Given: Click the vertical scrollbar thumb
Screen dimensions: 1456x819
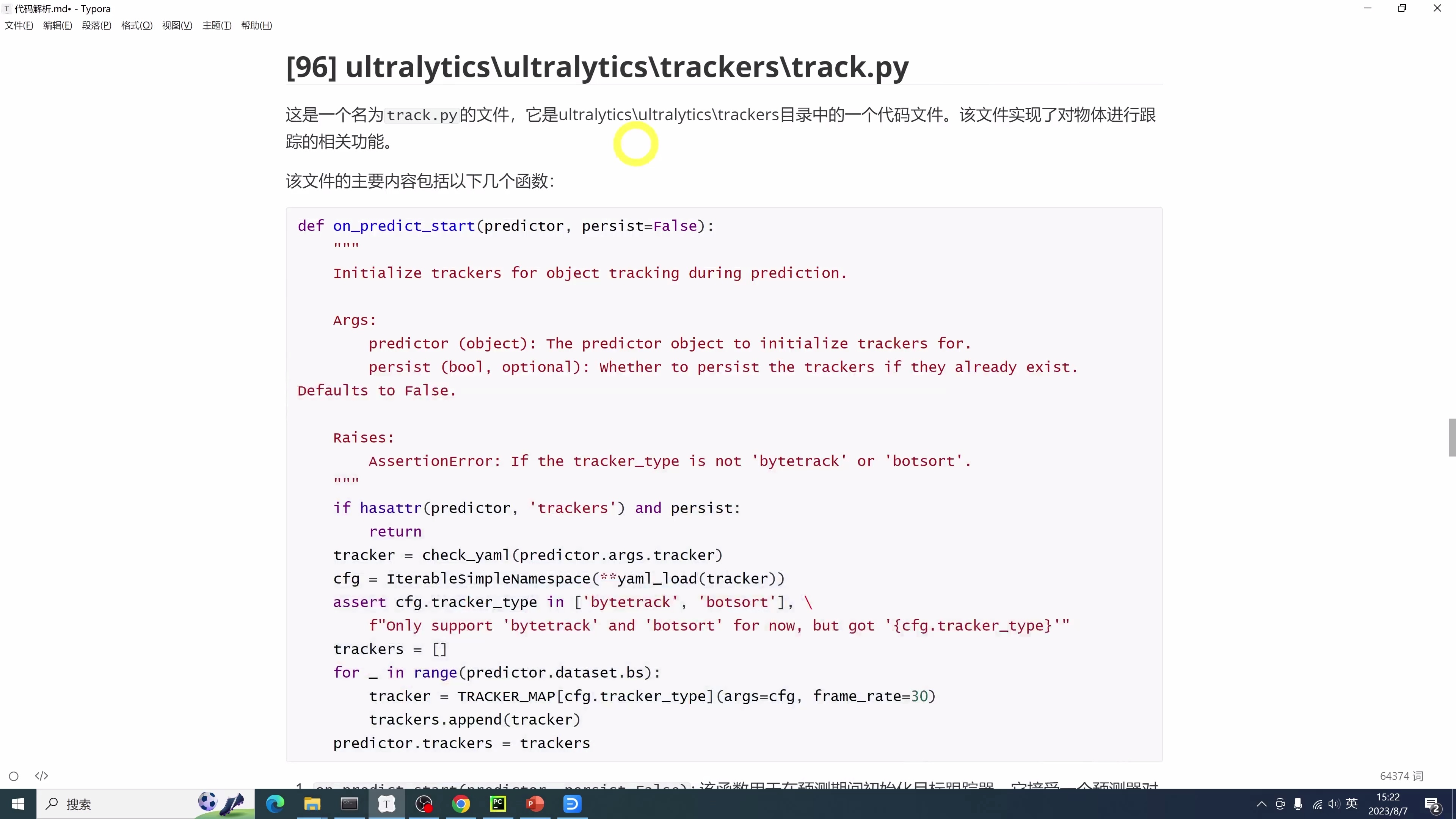Looking at the screenshot, I should [1451, 437].
